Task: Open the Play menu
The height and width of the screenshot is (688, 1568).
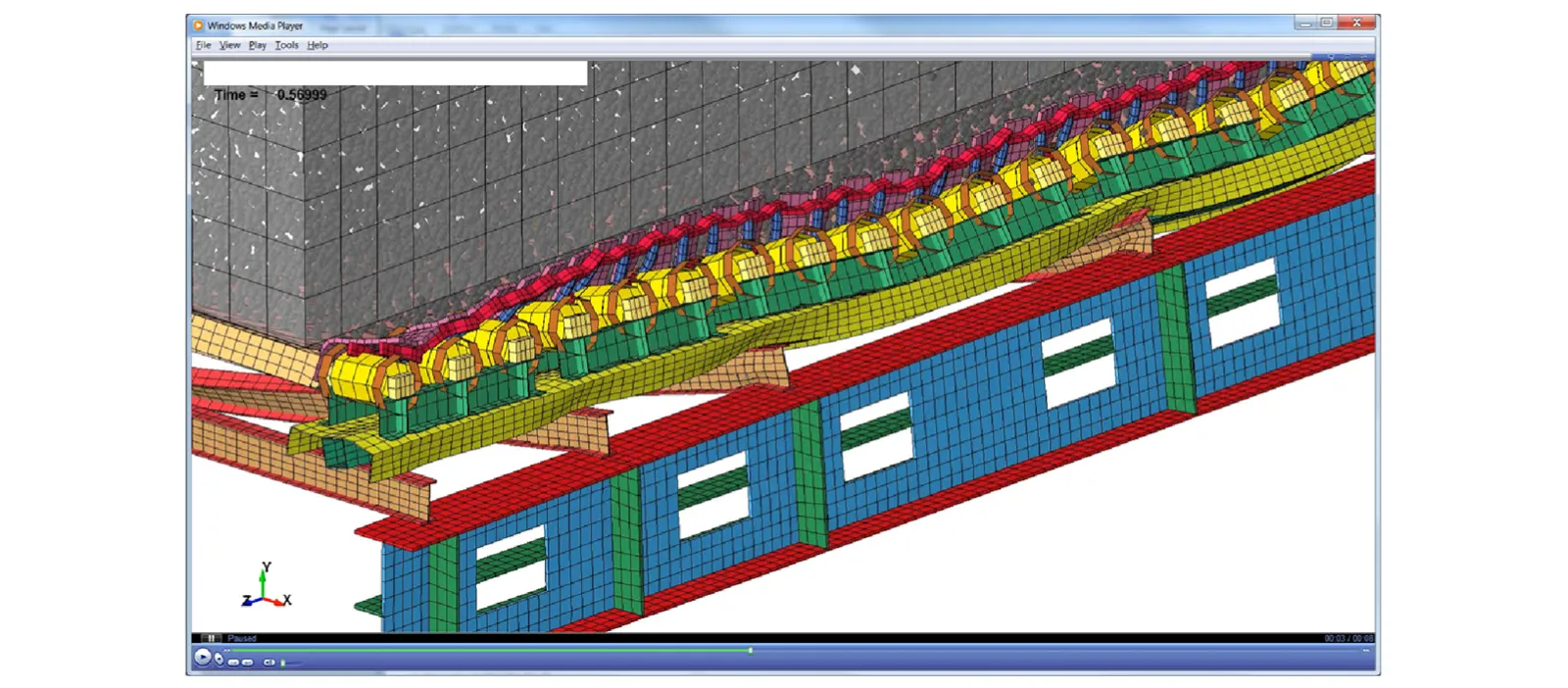Action: point(257,45)
